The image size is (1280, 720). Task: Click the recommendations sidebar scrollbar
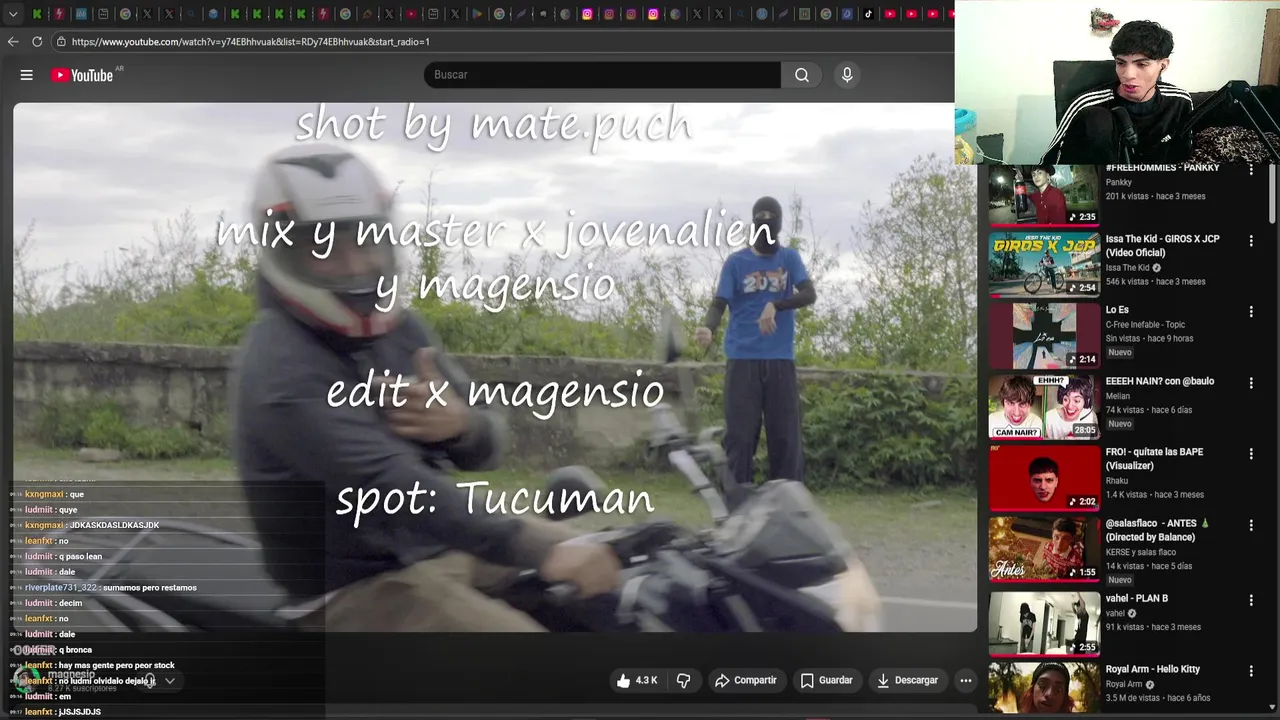coord(1273,195)
